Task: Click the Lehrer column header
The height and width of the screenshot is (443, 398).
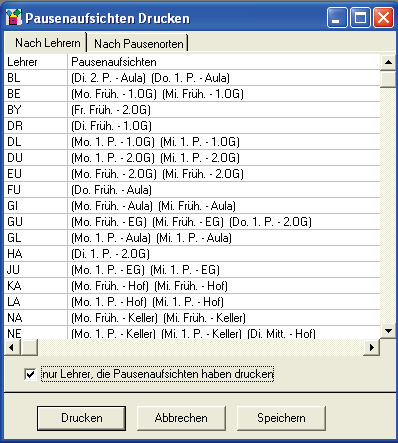Action: [x=36, y=62]
